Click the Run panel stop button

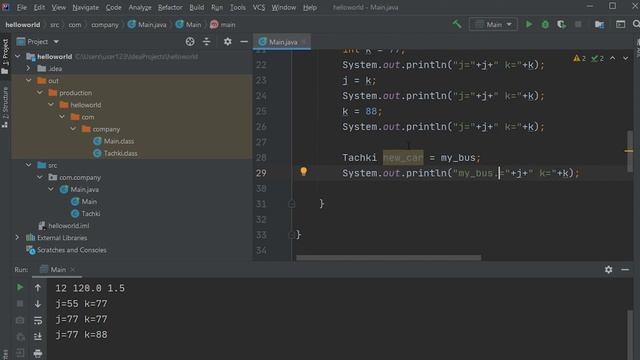[x=20, y=304]
